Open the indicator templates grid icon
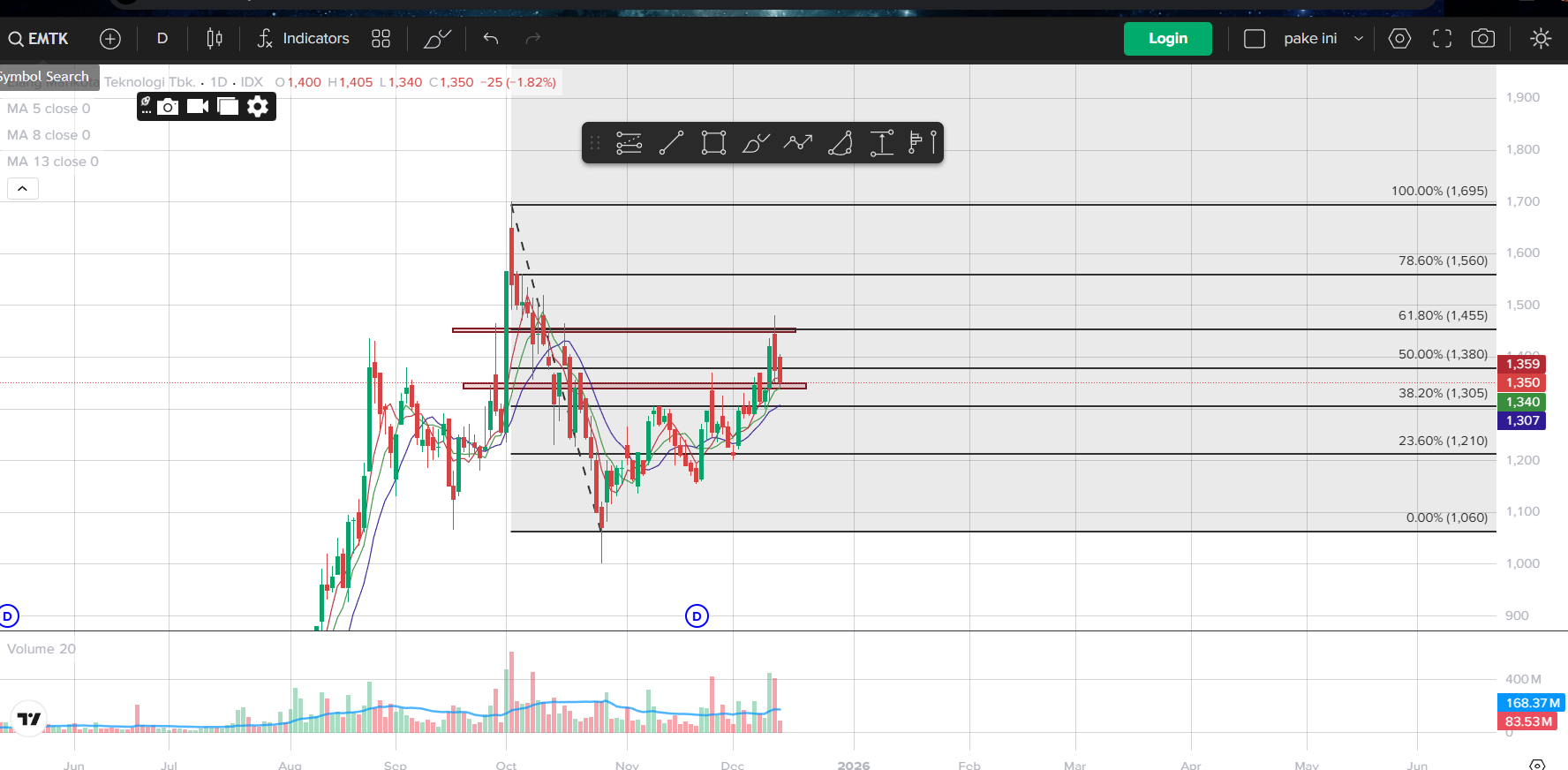 pos(381,39)
